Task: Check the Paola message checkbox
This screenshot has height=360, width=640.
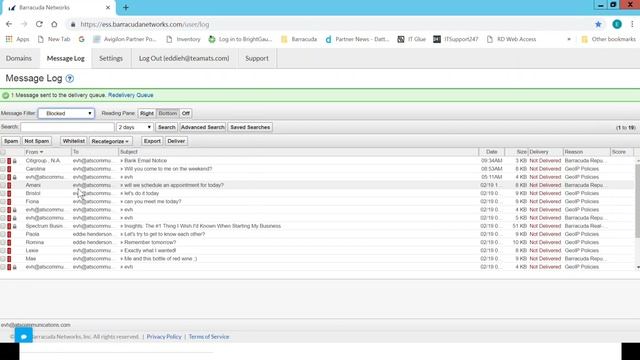Action: tap(3, 234)
